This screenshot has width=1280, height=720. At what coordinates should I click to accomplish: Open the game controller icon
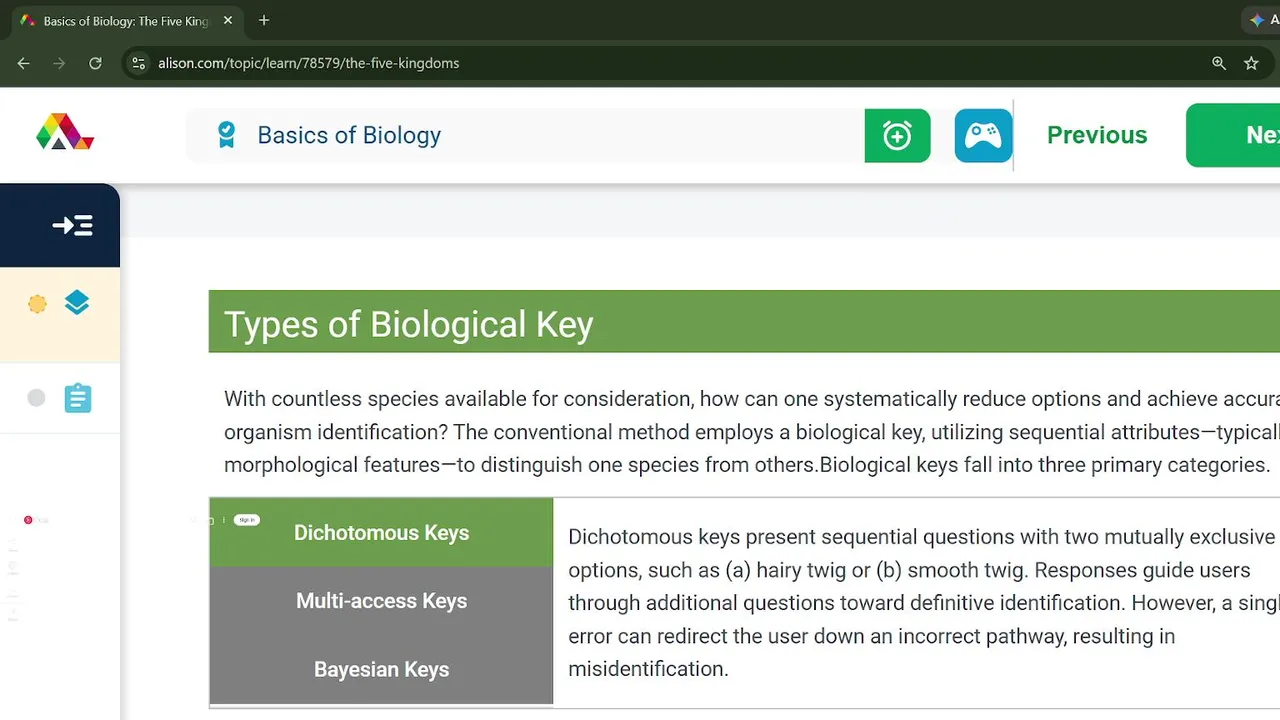983,136
